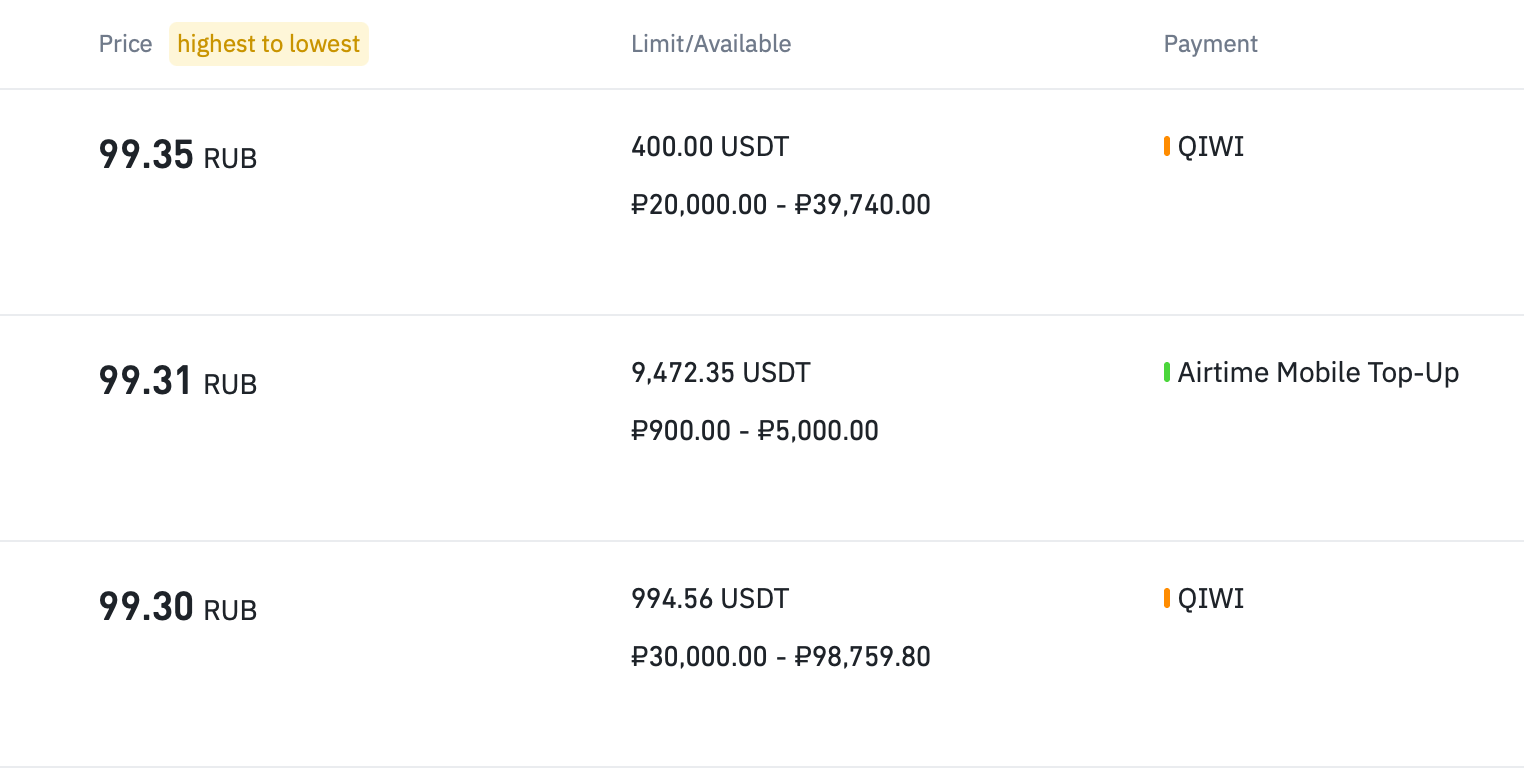Click the Limit/Available column header
Image resolution: width=1524 pixels, height=768 pixels.
tap(711, 44)
